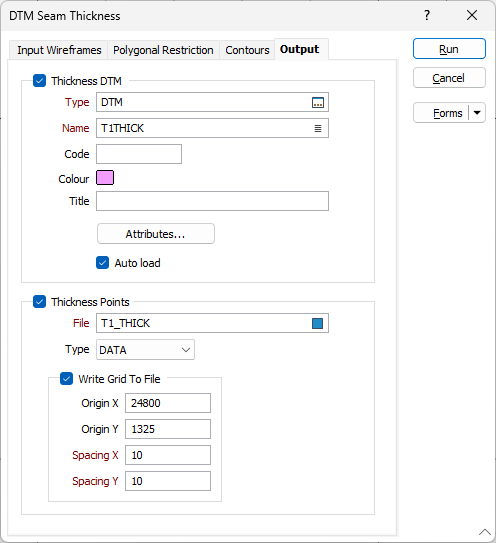The image size is (496, 543).
Task: Select the Contours tab
Action: [247, 50]
